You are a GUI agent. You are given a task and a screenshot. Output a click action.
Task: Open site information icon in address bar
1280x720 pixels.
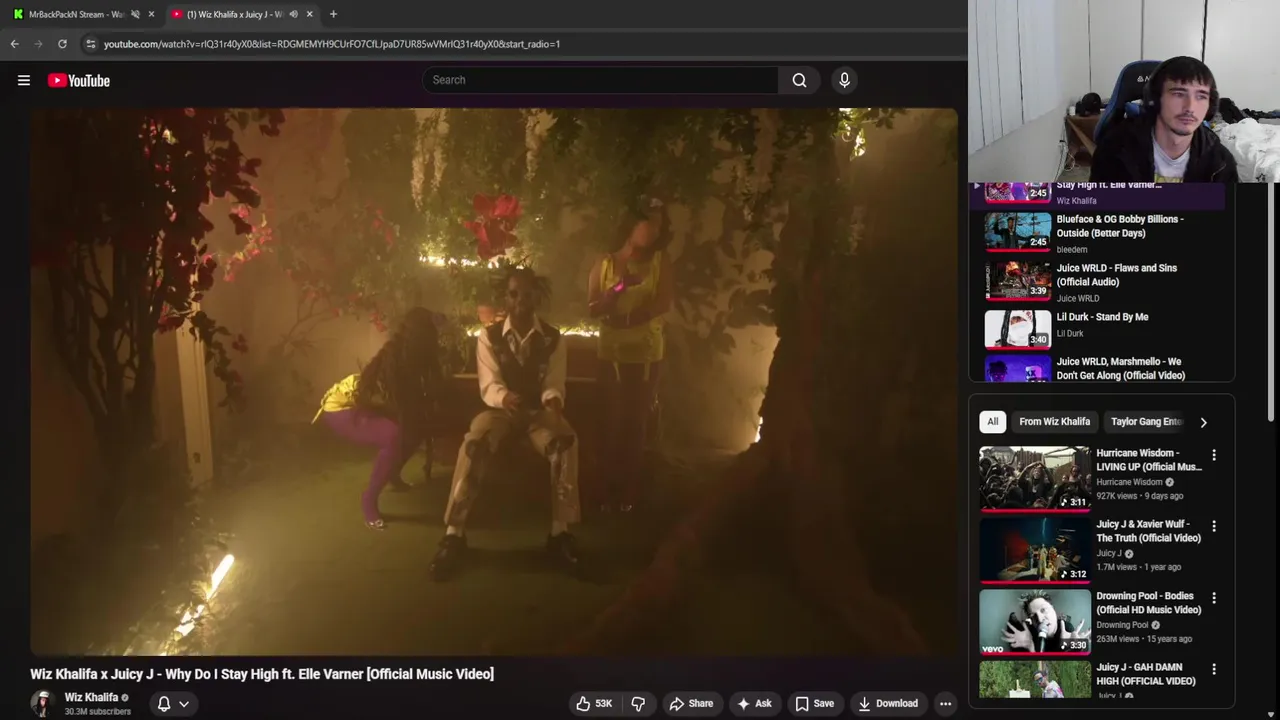90,44
